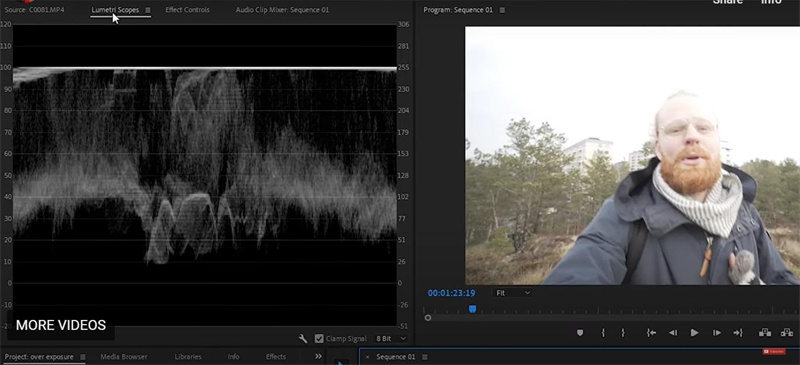Click the blue playhead in Program monitor

[472, 309]
